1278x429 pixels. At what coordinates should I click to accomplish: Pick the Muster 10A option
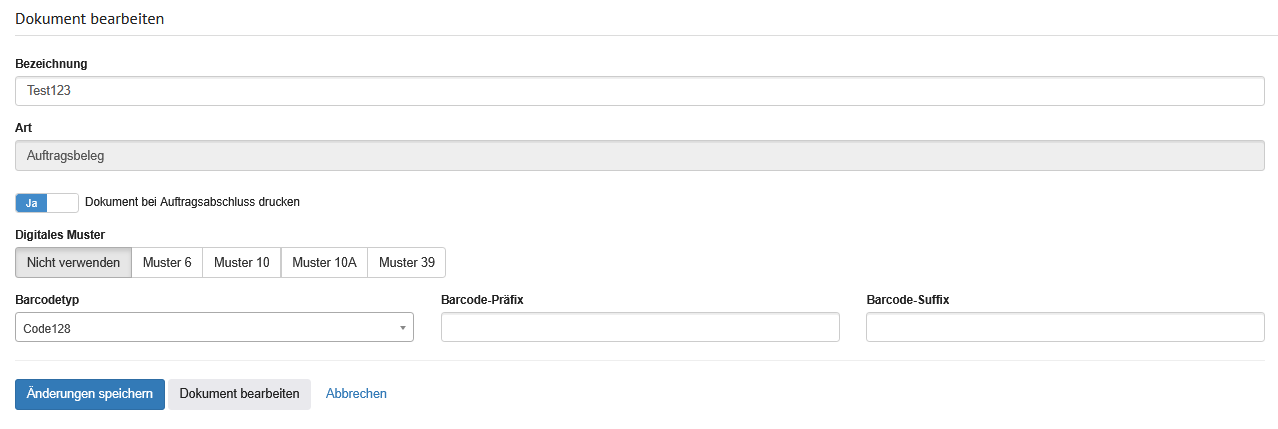324,263
